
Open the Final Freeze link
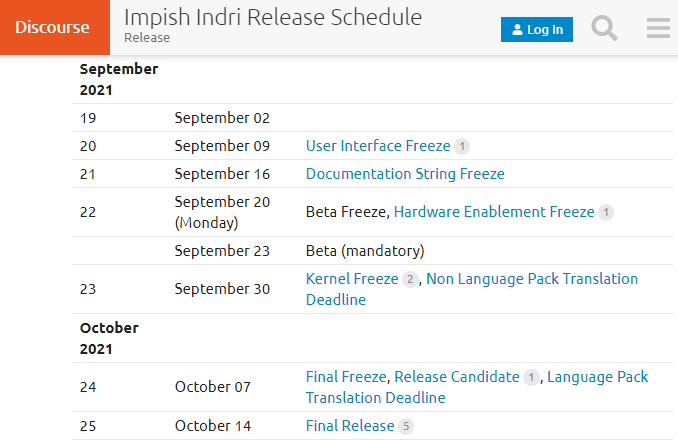[x=346, y=377]
